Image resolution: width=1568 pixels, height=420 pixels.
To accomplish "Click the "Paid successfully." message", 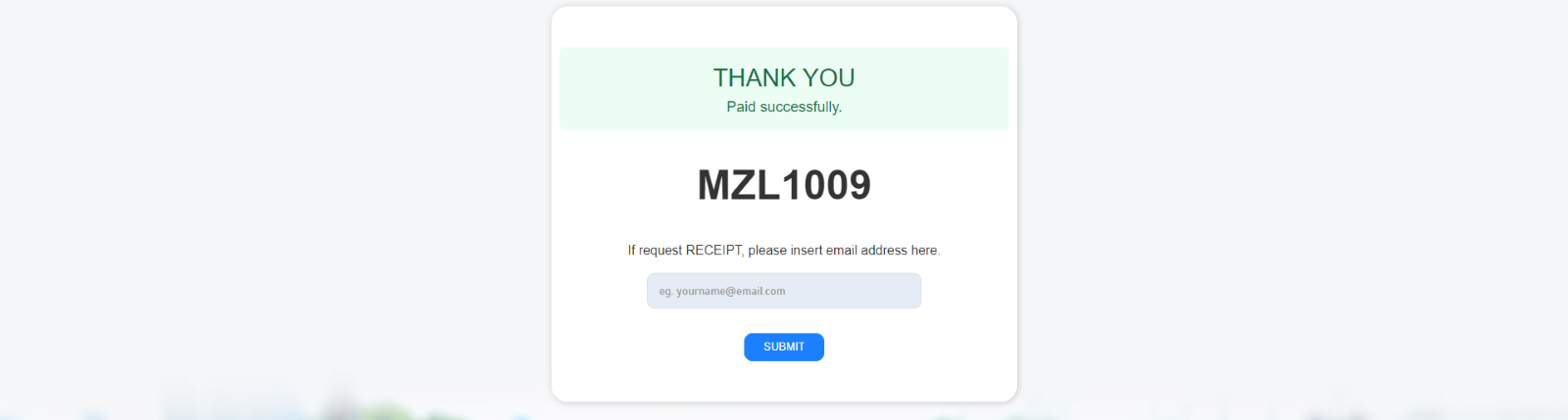I will click(x=783, y=107).
